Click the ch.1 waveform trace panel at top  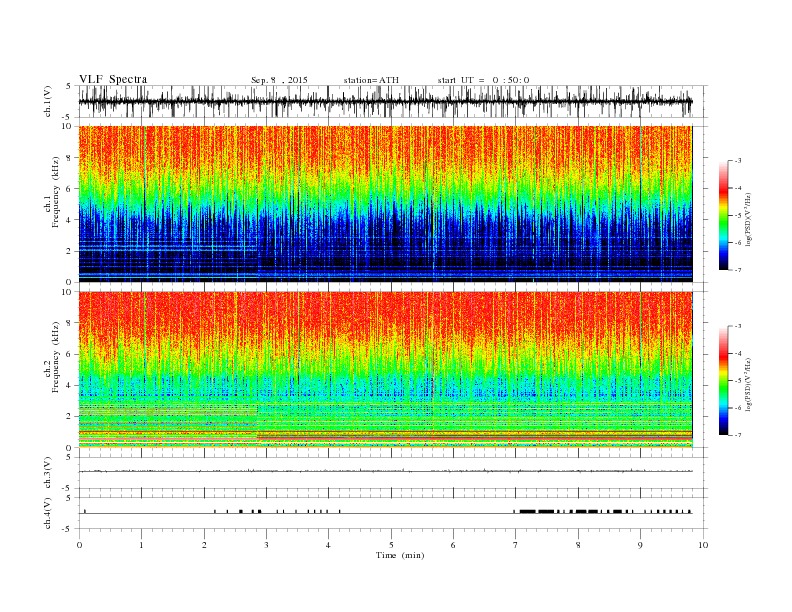[x=392, y=101]
